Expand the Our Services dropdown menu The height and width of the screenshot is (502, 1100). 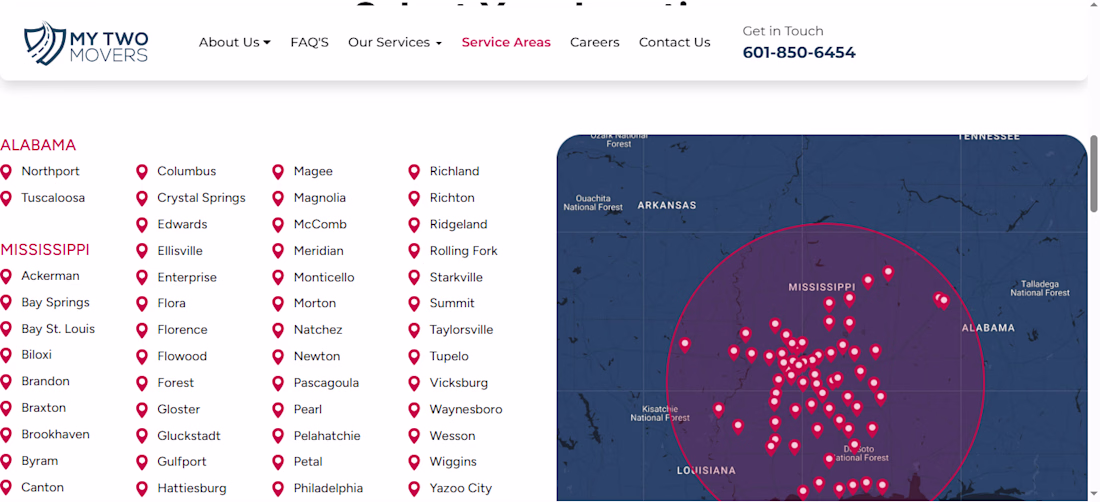pos(395,42)
